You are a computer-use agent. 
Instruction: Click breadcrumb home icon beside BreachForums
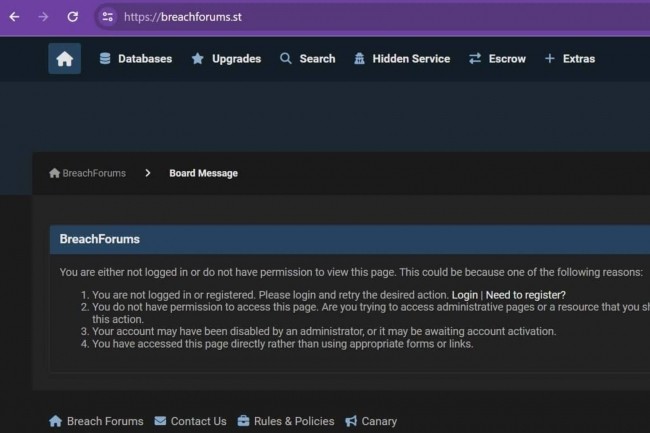click(54, 173)
